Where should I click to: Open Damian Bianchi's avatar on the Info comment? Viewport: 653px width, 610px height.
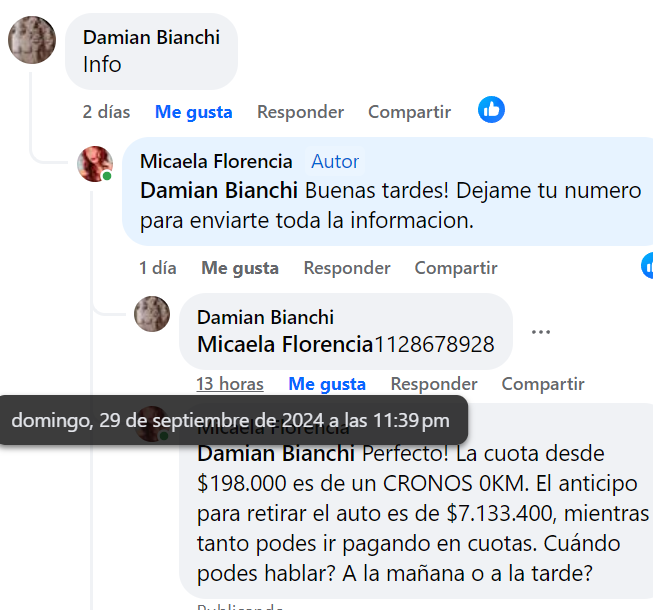pos(32,40)
